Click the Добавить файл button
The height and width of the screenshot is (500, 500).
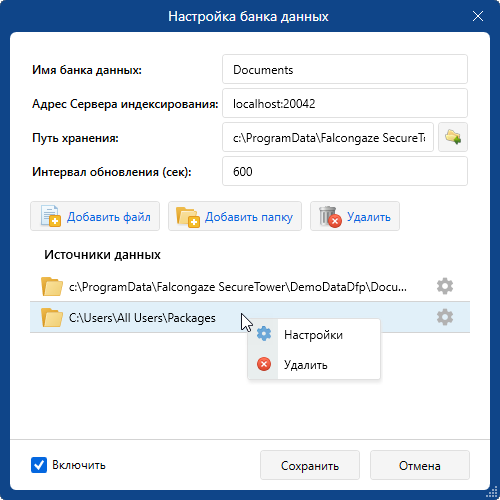(x=95, y=216)
